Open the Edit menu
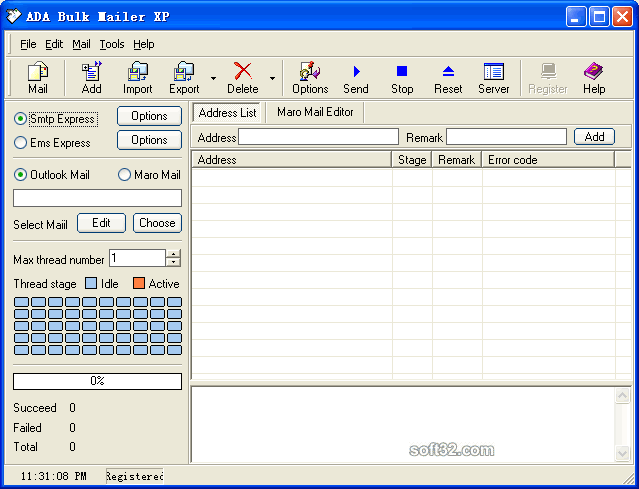Image resolution: width=639 pixels, height=489 pixels. [x=54, y=44]
